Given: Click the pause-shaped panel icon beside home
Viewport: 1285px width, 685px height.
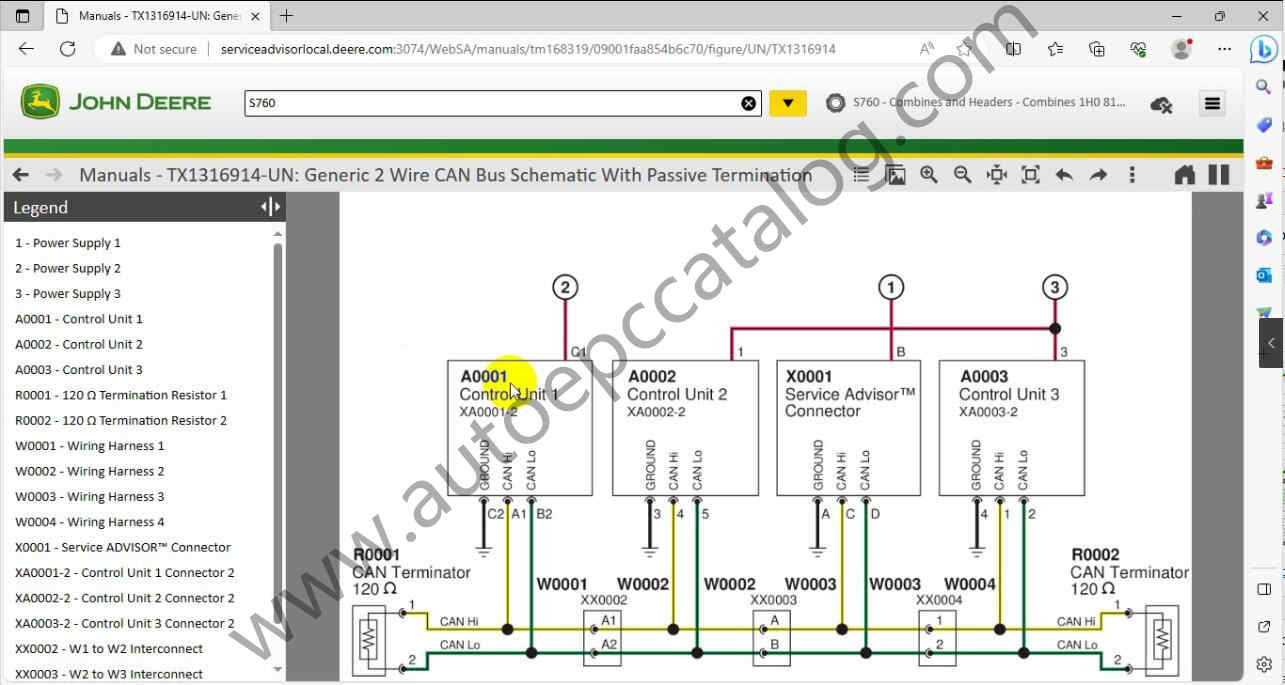Looking at the screenshot, I should (1219, 175).
